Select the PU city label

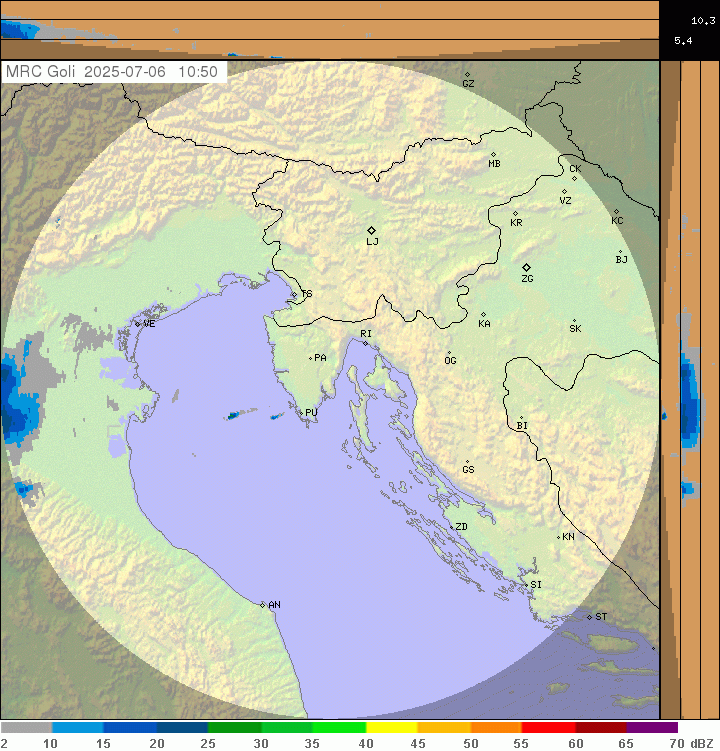point(311,412)
